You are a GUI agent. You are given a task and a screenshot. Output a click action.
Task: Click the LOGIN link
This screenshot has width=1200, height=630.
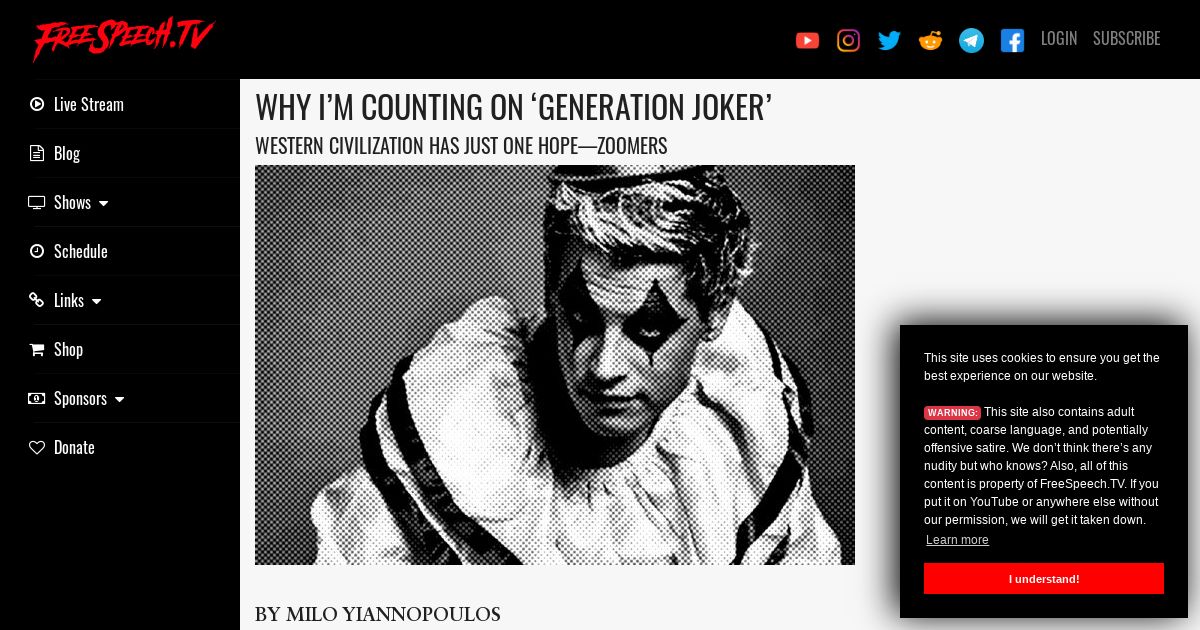coord(1059,38)
